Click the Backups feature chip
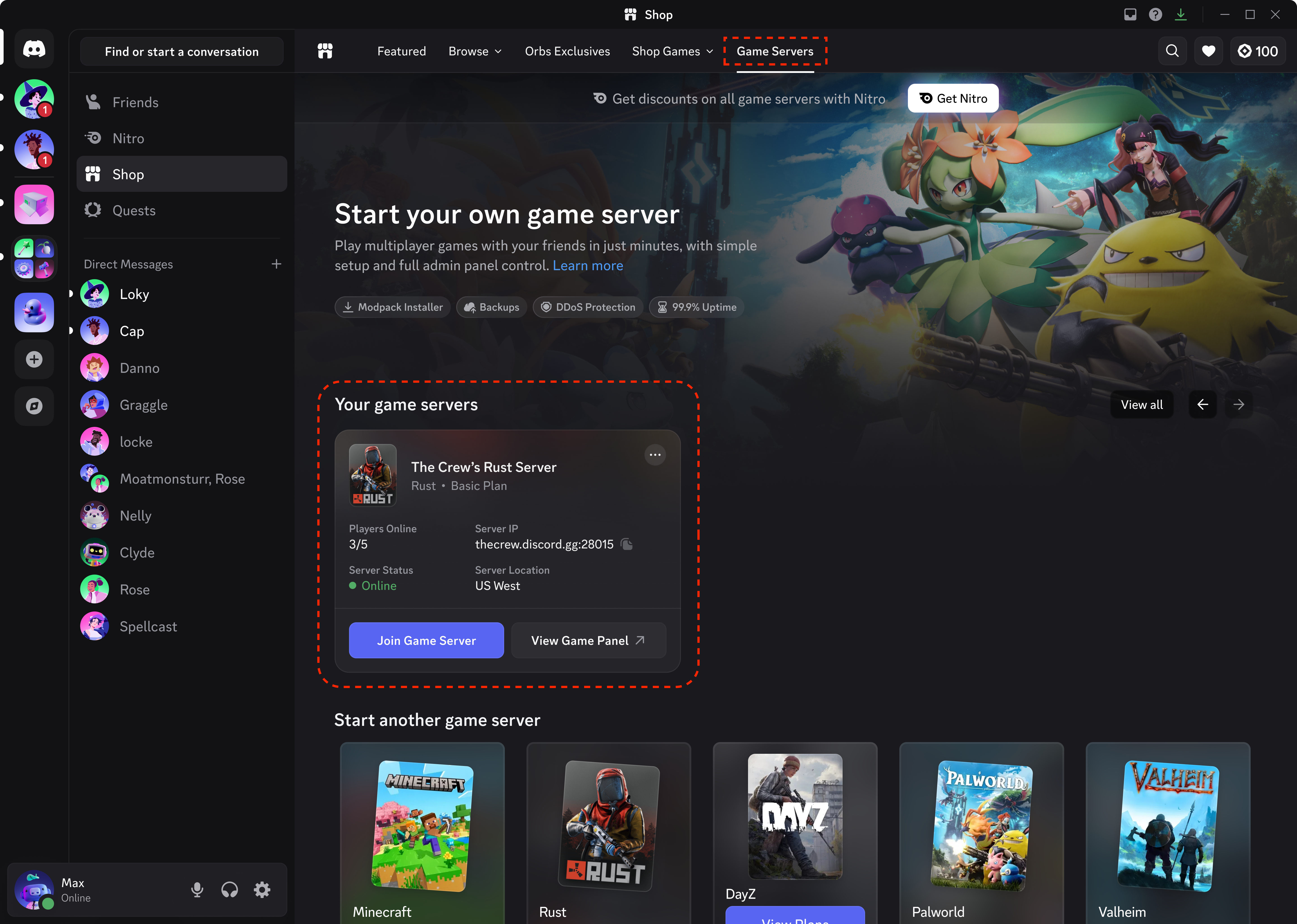 (x=492, y=307)
